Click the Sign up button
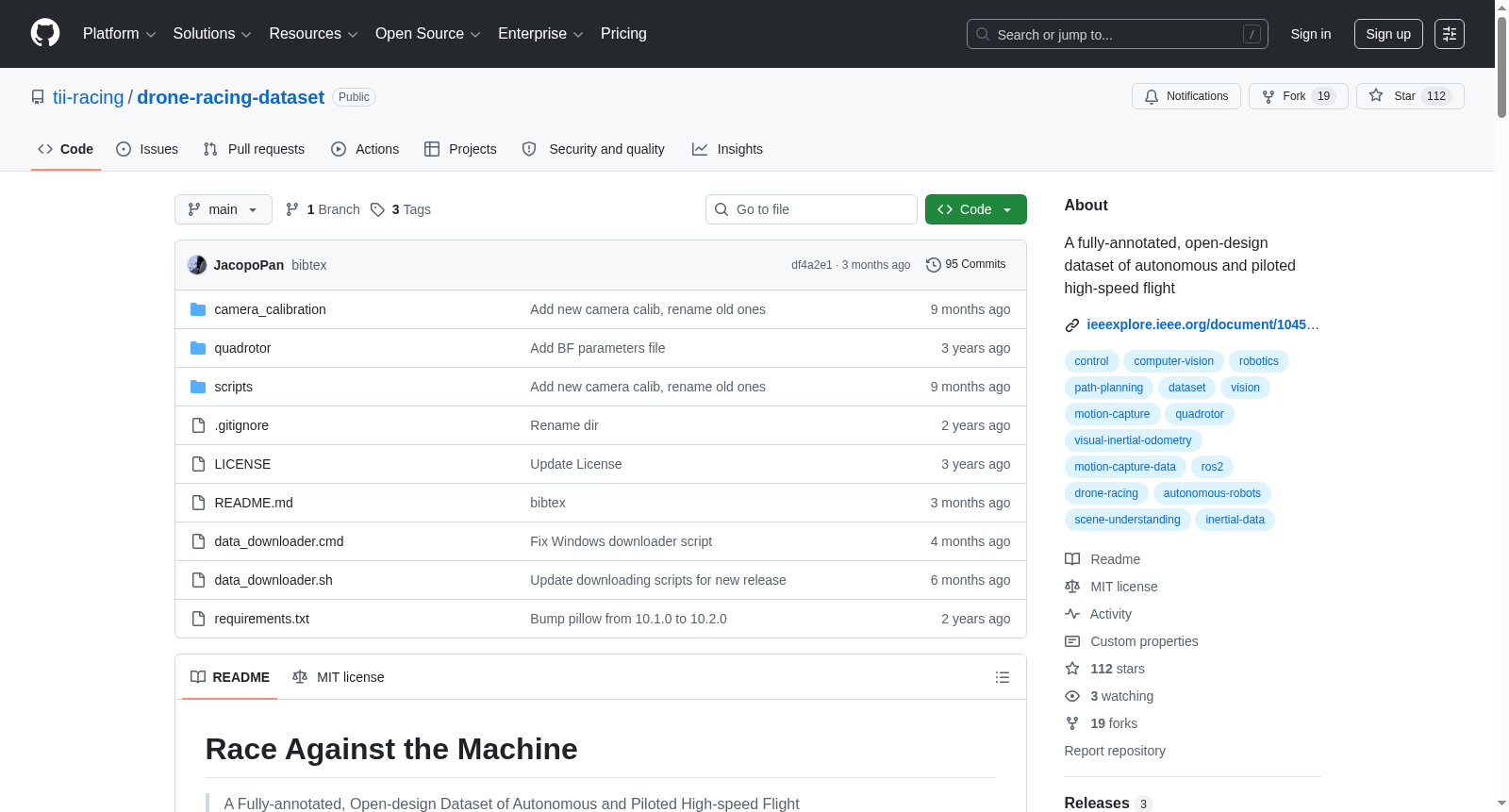This screenshot has height=812, width=1509. pos(1388,34)
